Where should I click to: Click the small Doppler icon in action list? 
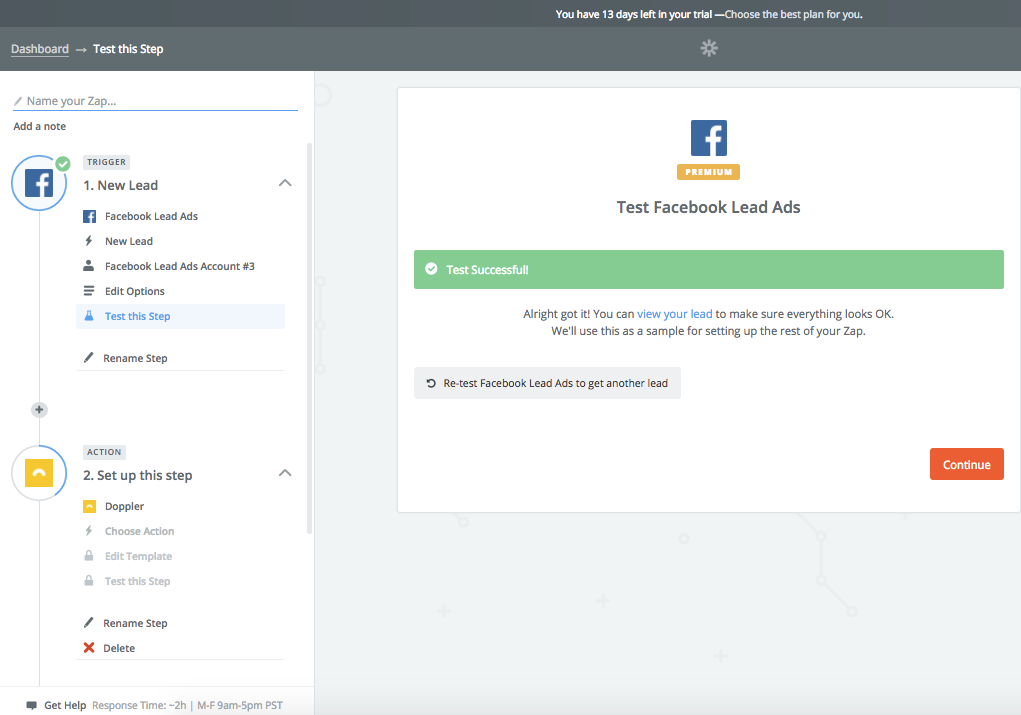pyautogui.click(x=89, y=506)
